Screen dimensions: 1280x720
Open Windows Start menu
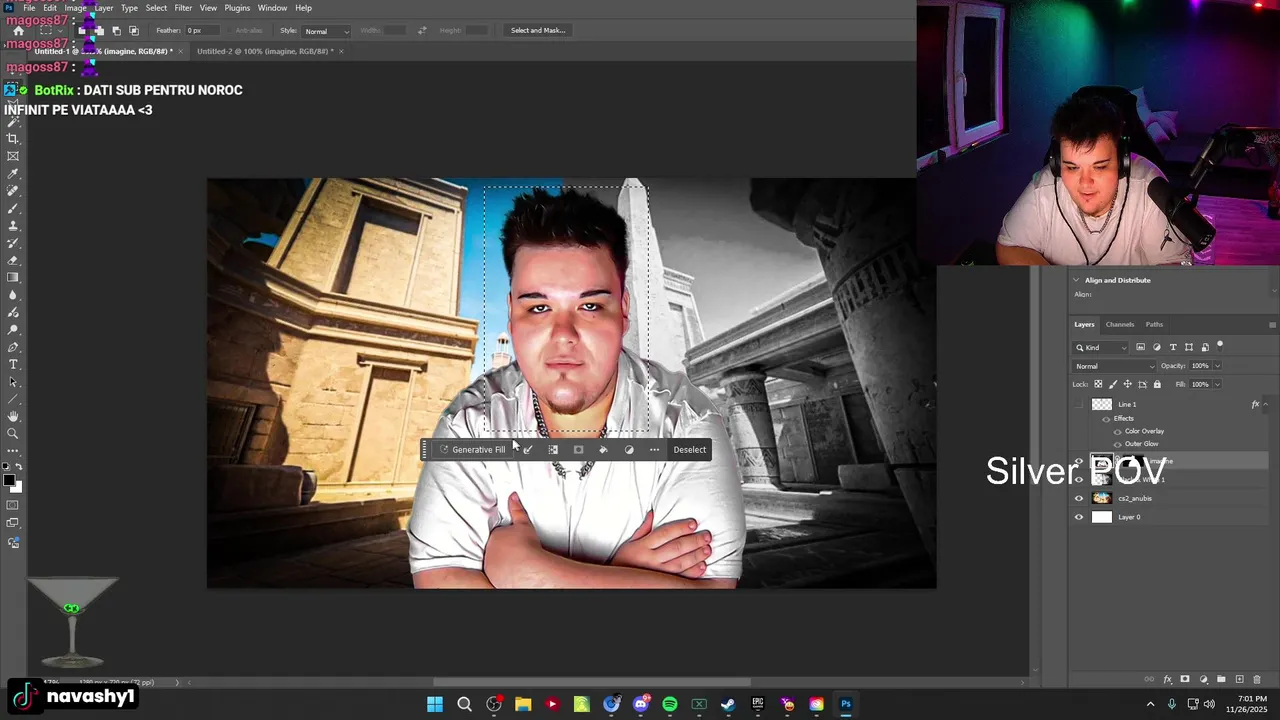[x=435, y=704]
